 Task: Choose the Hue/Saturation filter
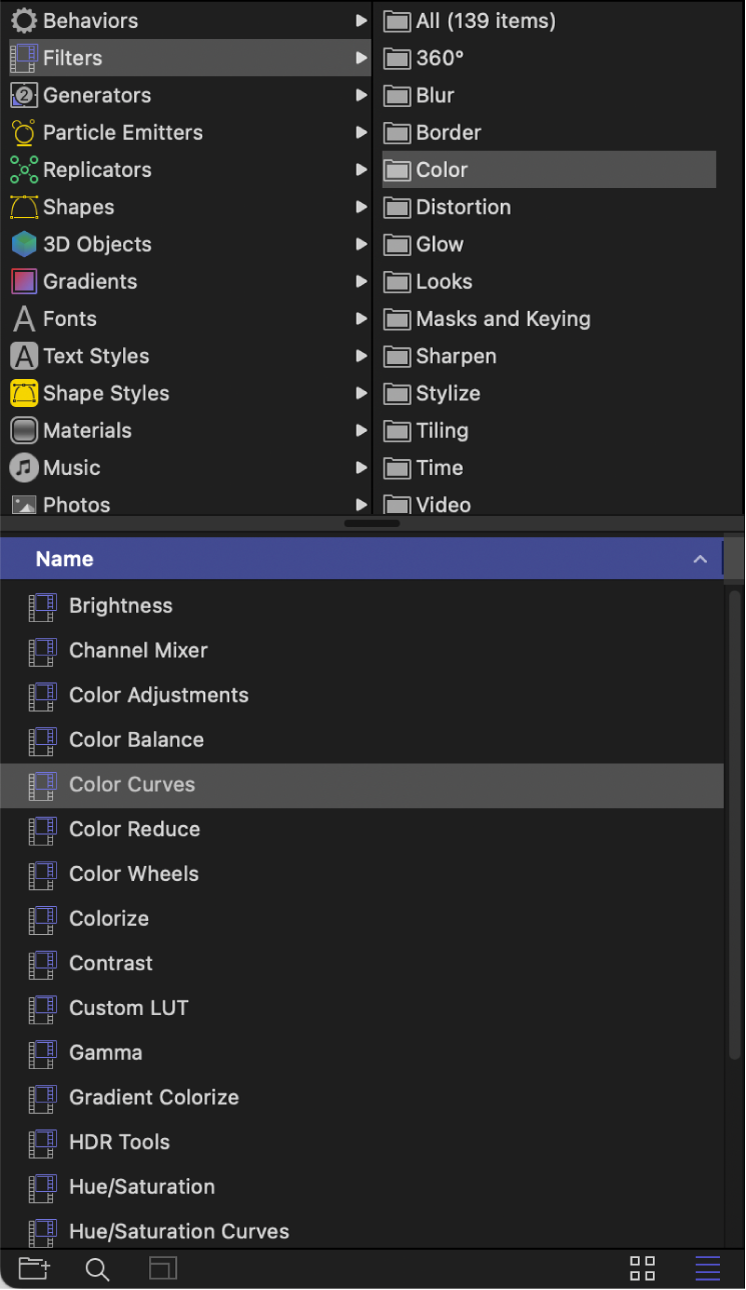point(142,1187)
